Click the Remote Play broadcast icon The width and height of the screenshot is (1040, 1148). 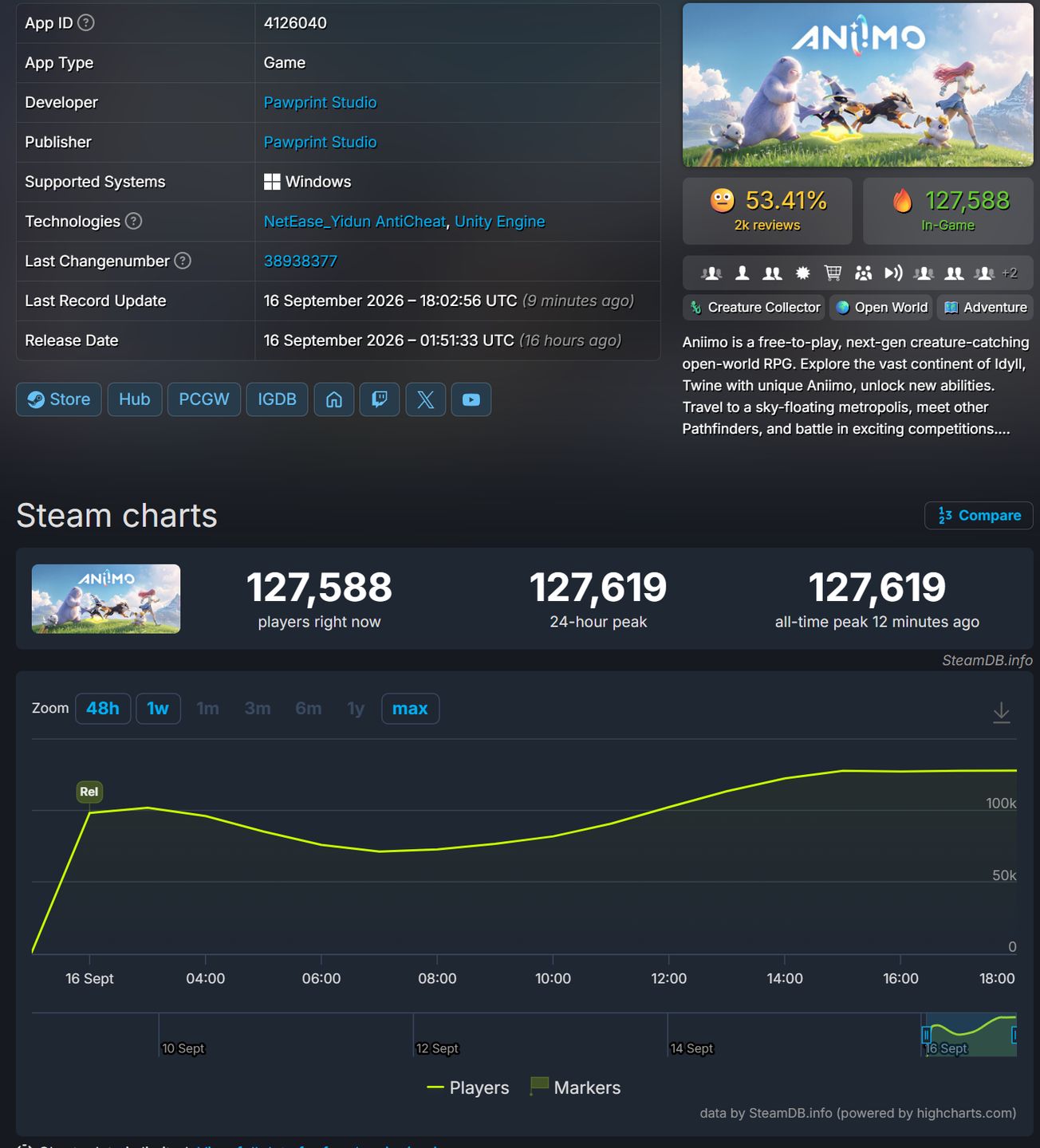click(894, 273)
